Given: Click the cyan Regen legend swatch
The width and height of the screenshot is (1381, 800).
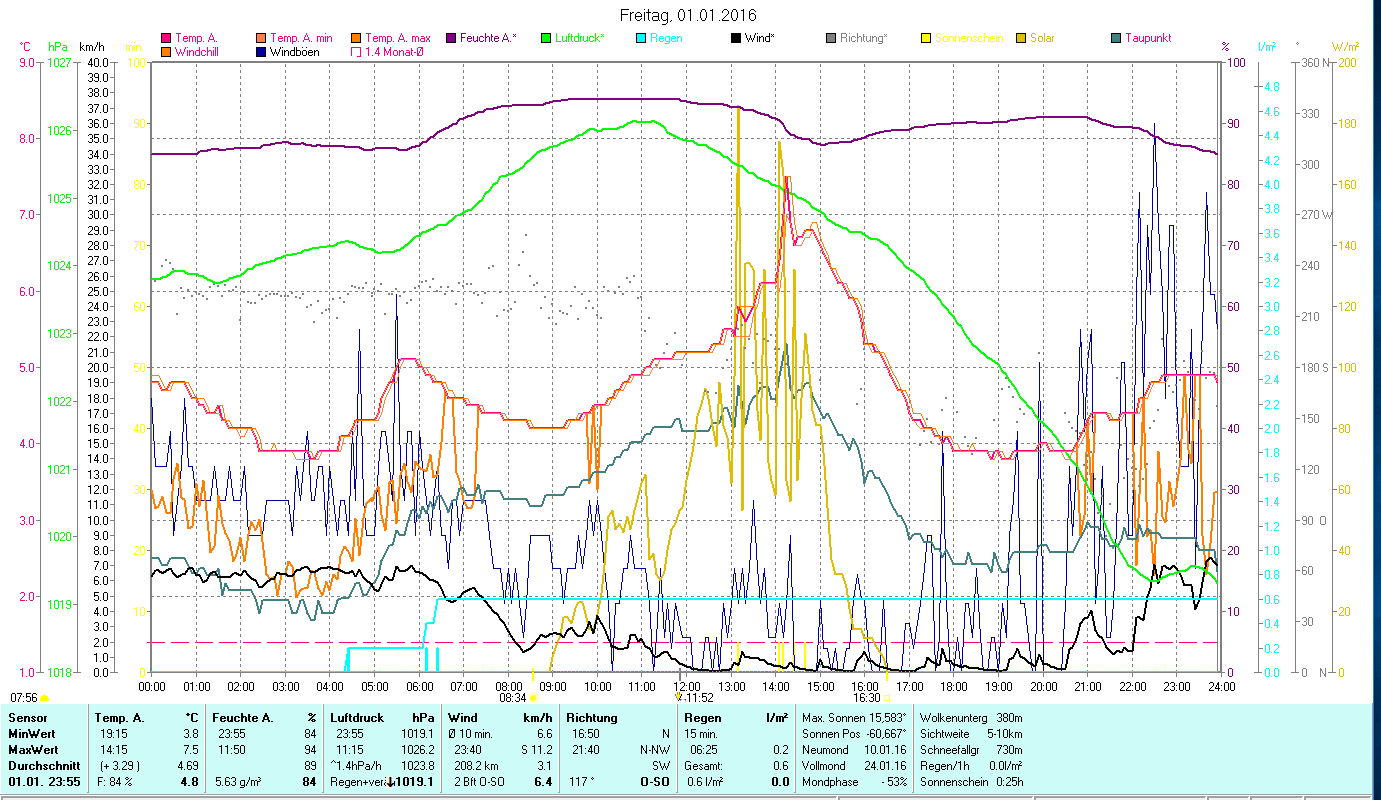Looking at the screenshot, I should (640, 38).
